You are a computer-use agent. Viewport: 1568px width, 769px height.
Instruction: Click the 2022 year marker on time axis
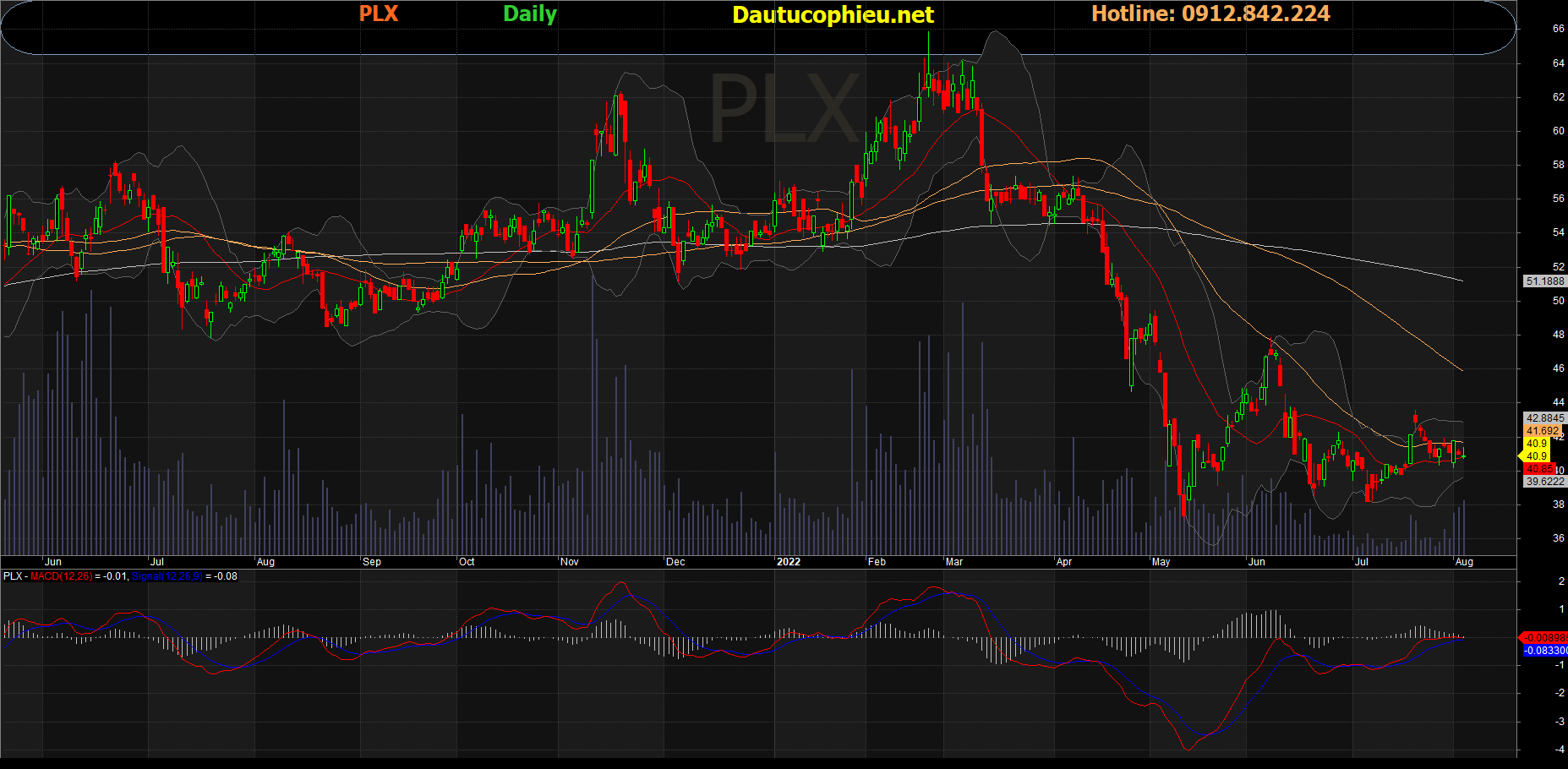[x=788, y=562]
